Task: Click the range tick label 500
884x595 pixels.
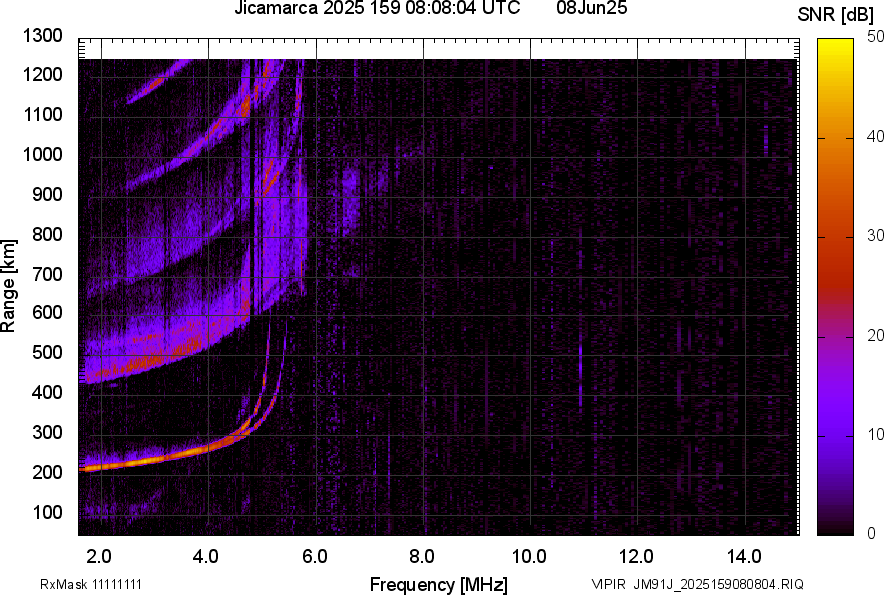Action: [x=47, y=352]
